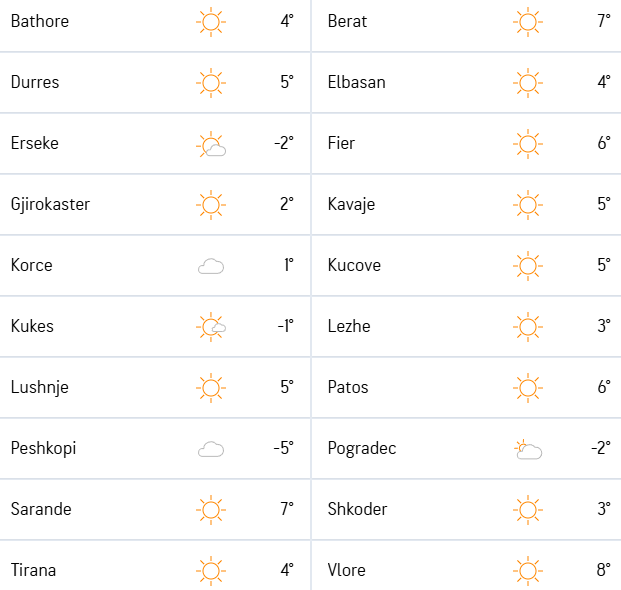
Task: Click the sunny icon for Sarande
Action: [x=211, y=510]
